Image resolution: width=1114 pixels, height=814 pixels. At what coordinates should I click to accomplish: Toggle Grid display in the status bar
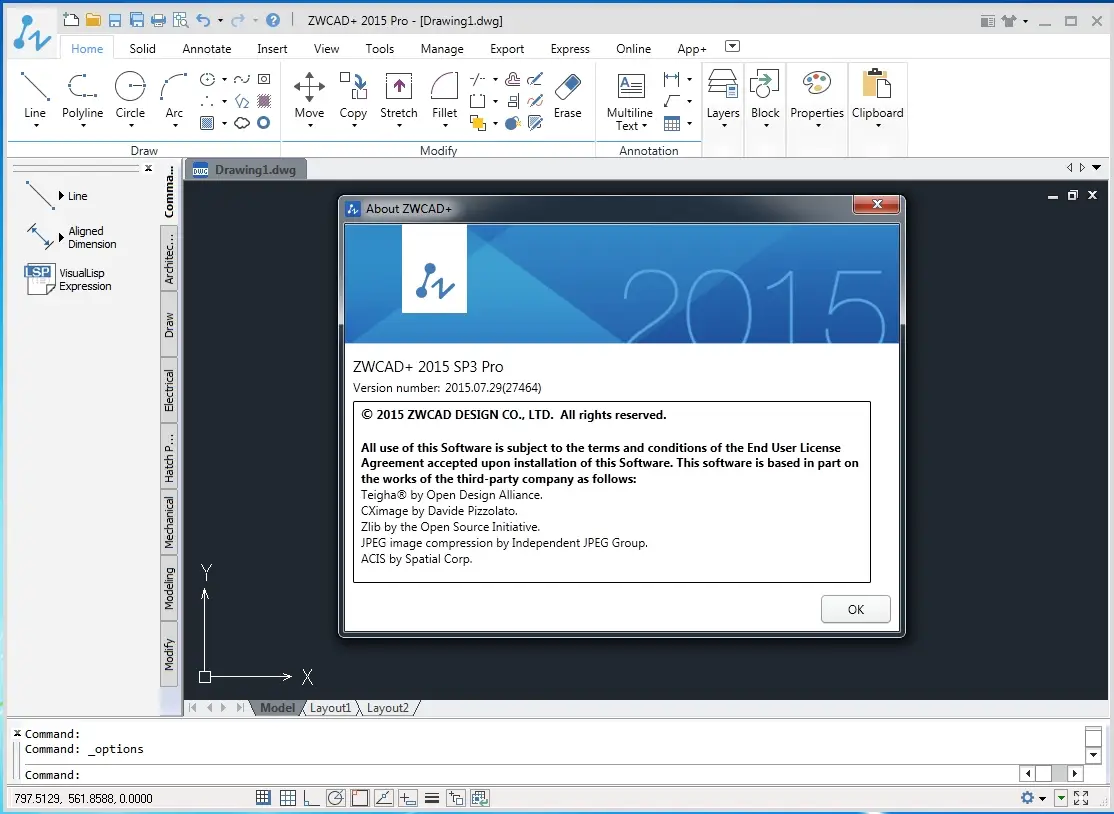tap(288, 798)
